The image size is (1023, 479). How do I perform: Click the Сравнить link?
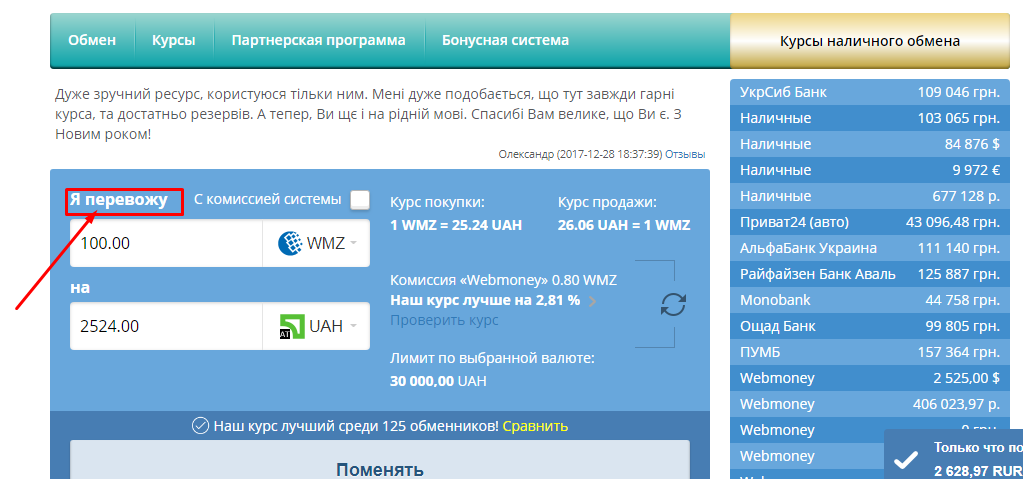pyautogui.click(x=535, y=426)
